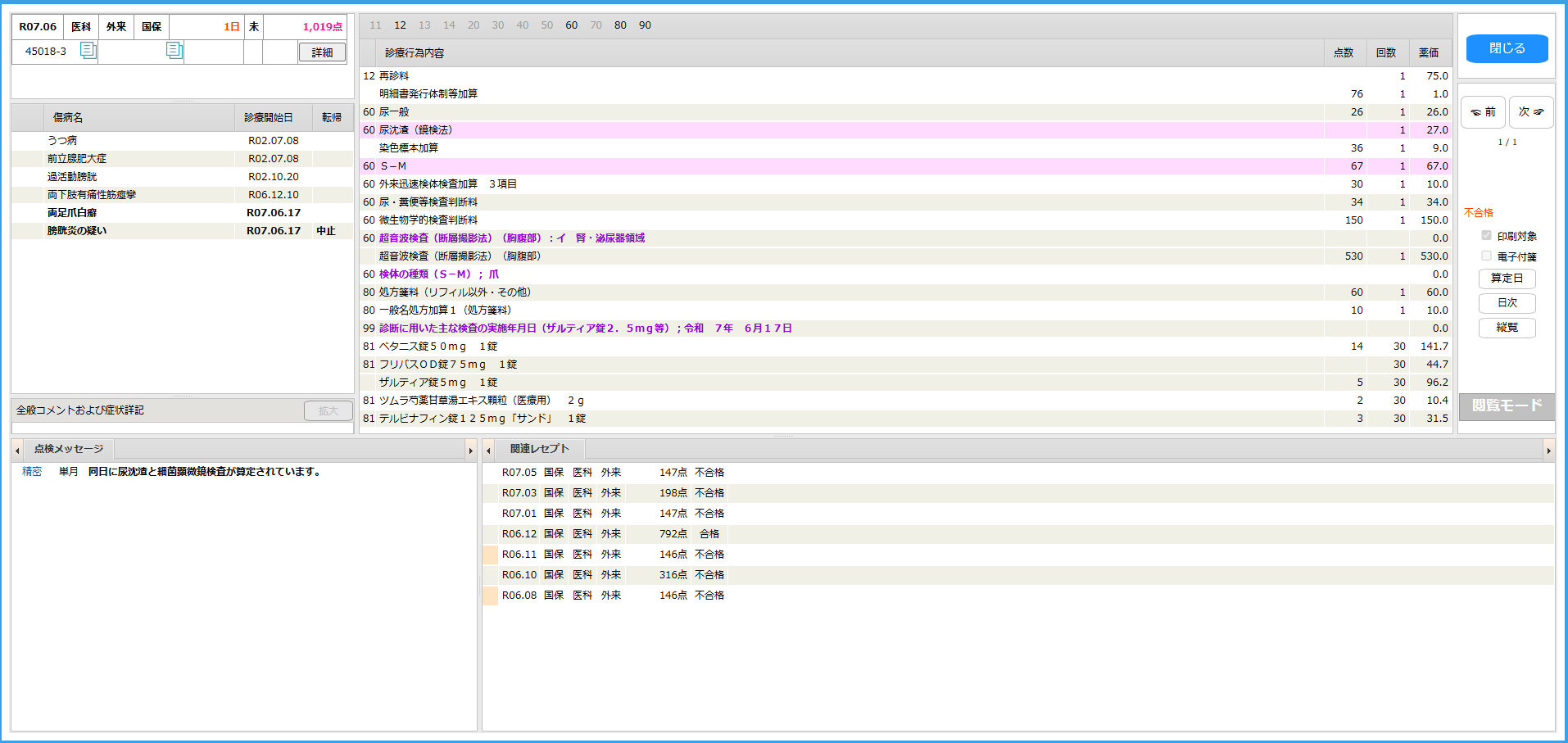Select the 膀胱炎の疑い disease row
Viewport: 1568px width, 743px height.
(x=77, y=231)
